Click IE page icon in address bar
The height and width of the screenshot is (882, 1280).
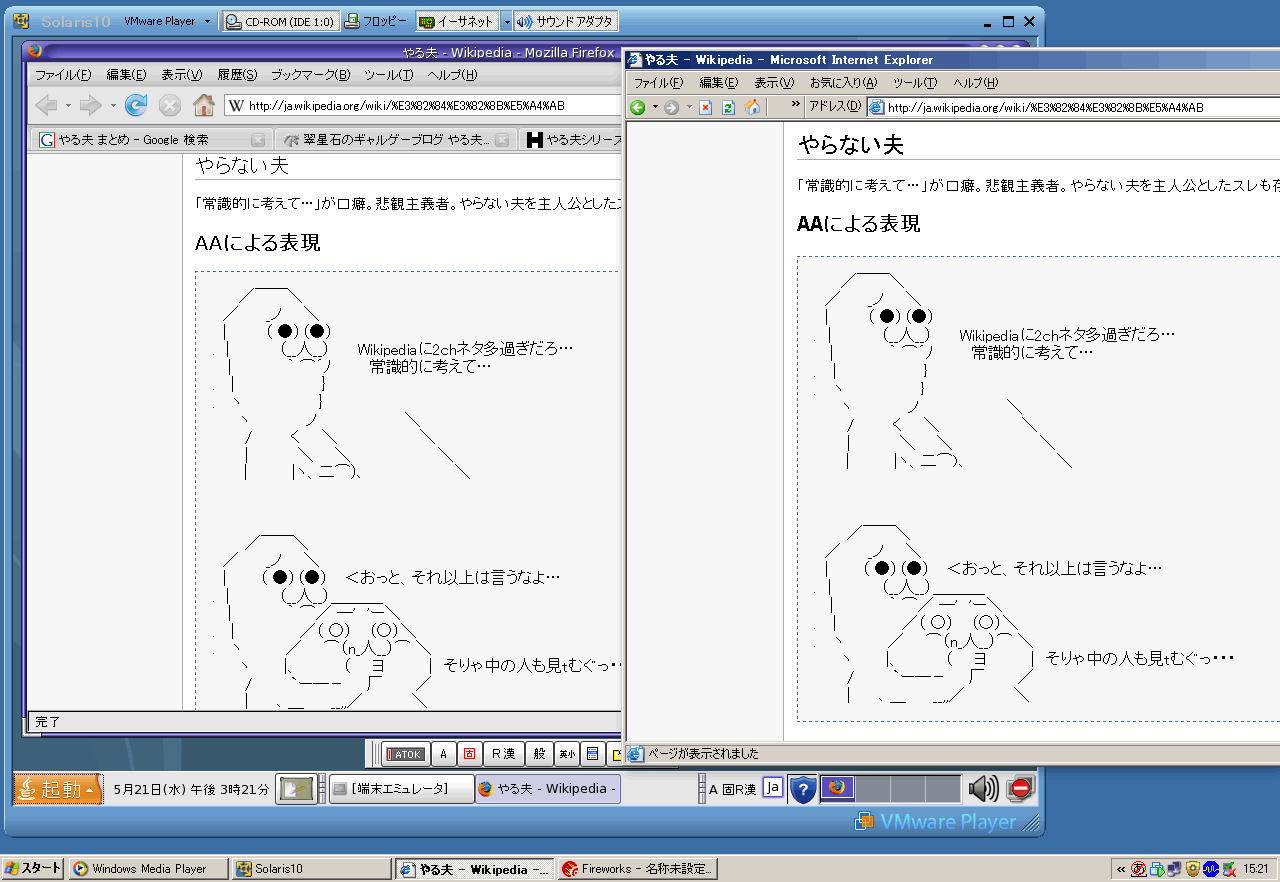pyautogui.click(x=876, y=107)
